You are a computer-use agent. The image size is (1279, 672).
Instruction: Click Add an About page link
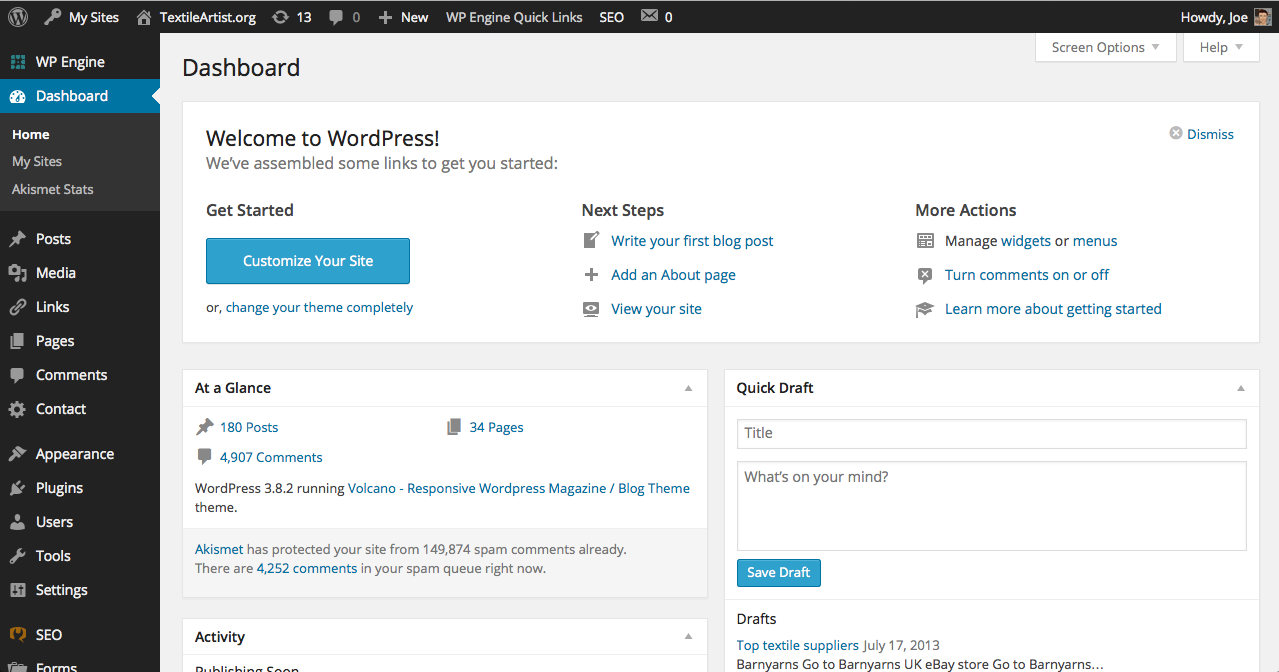pos(673,275)
